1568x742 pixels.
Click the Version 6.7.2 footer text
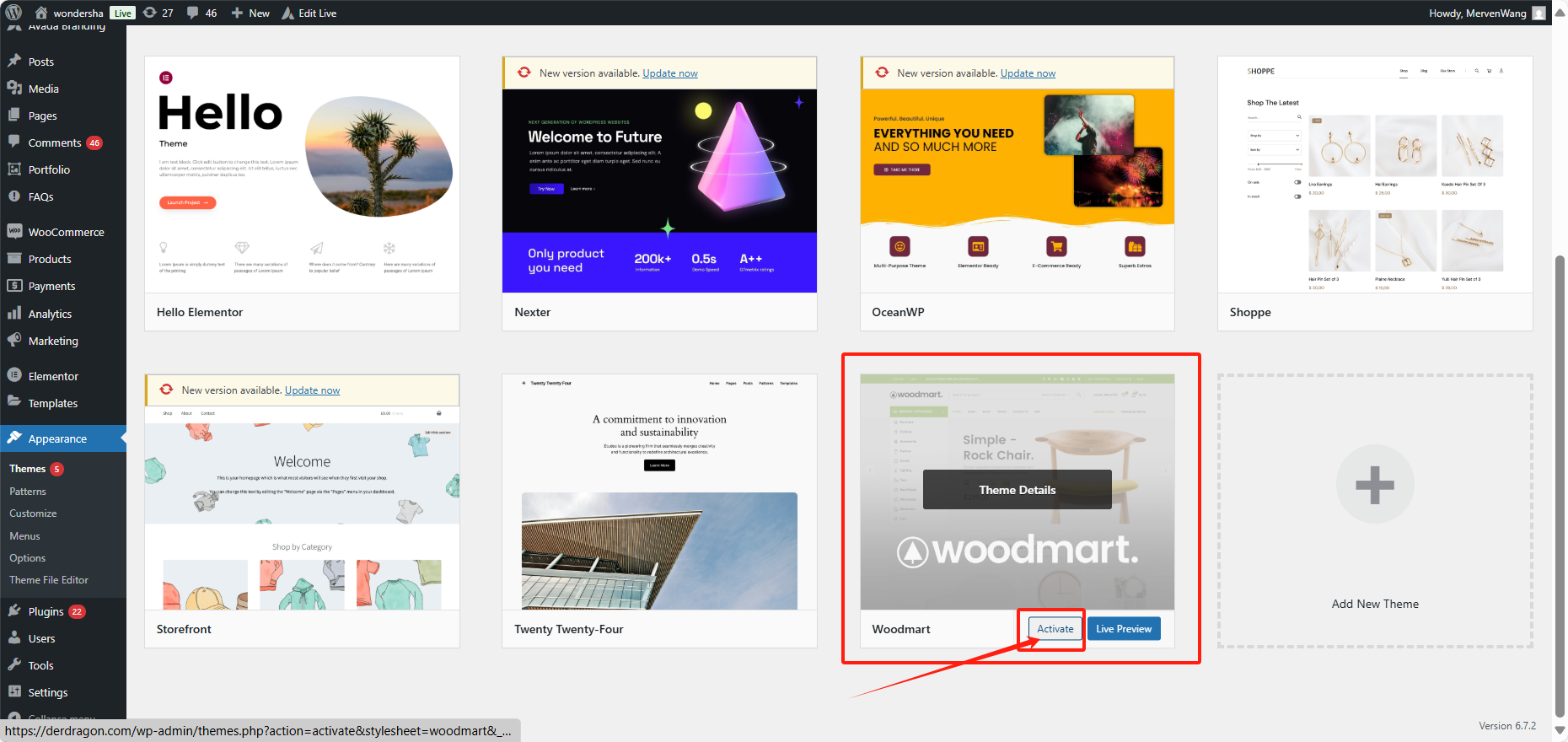point(1507,726)
